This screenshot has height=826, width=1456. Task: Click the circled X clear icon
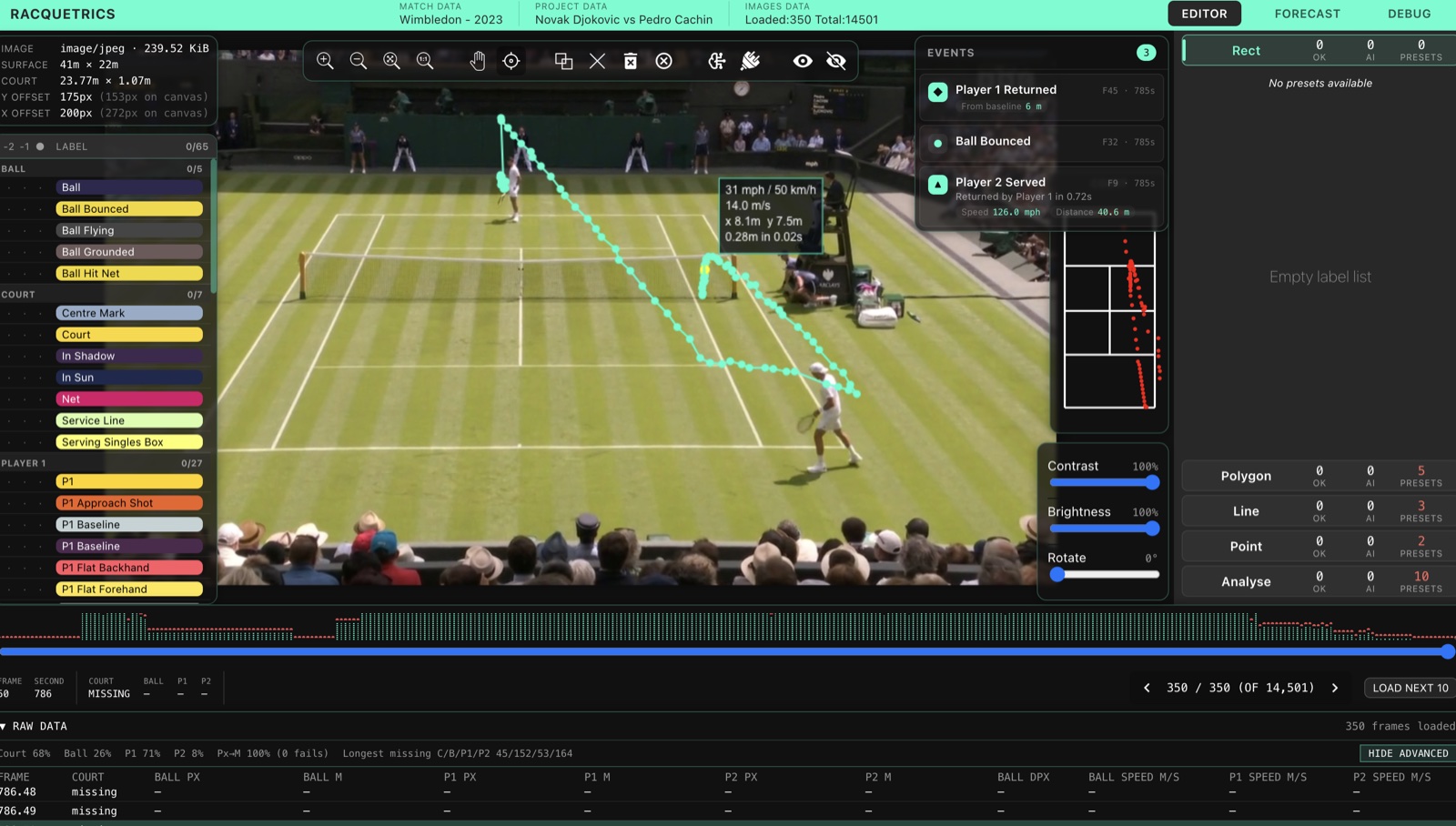[664, 61]
